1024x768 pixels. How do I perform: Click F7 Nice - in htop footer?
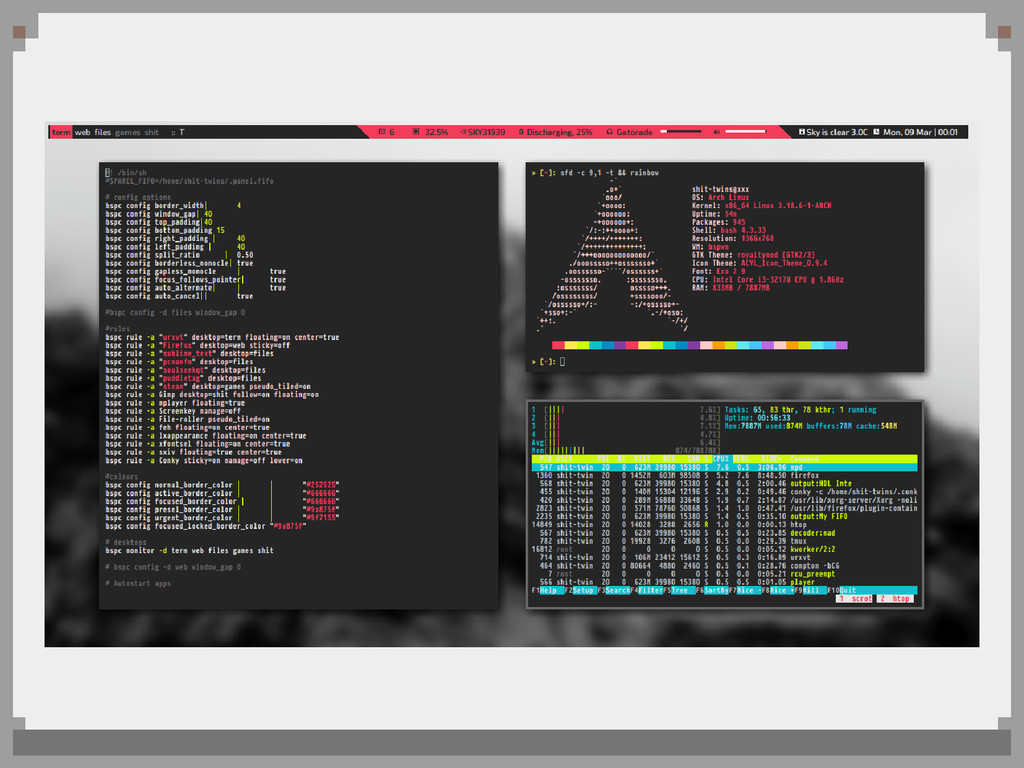pos(744,590)
